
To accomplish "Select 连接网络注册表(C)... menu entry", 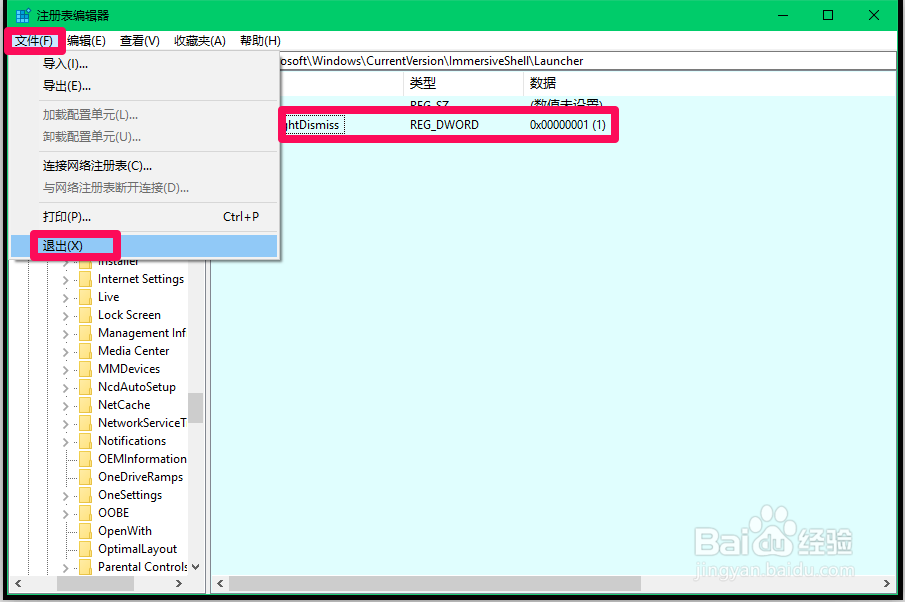I will pos(144,166).
